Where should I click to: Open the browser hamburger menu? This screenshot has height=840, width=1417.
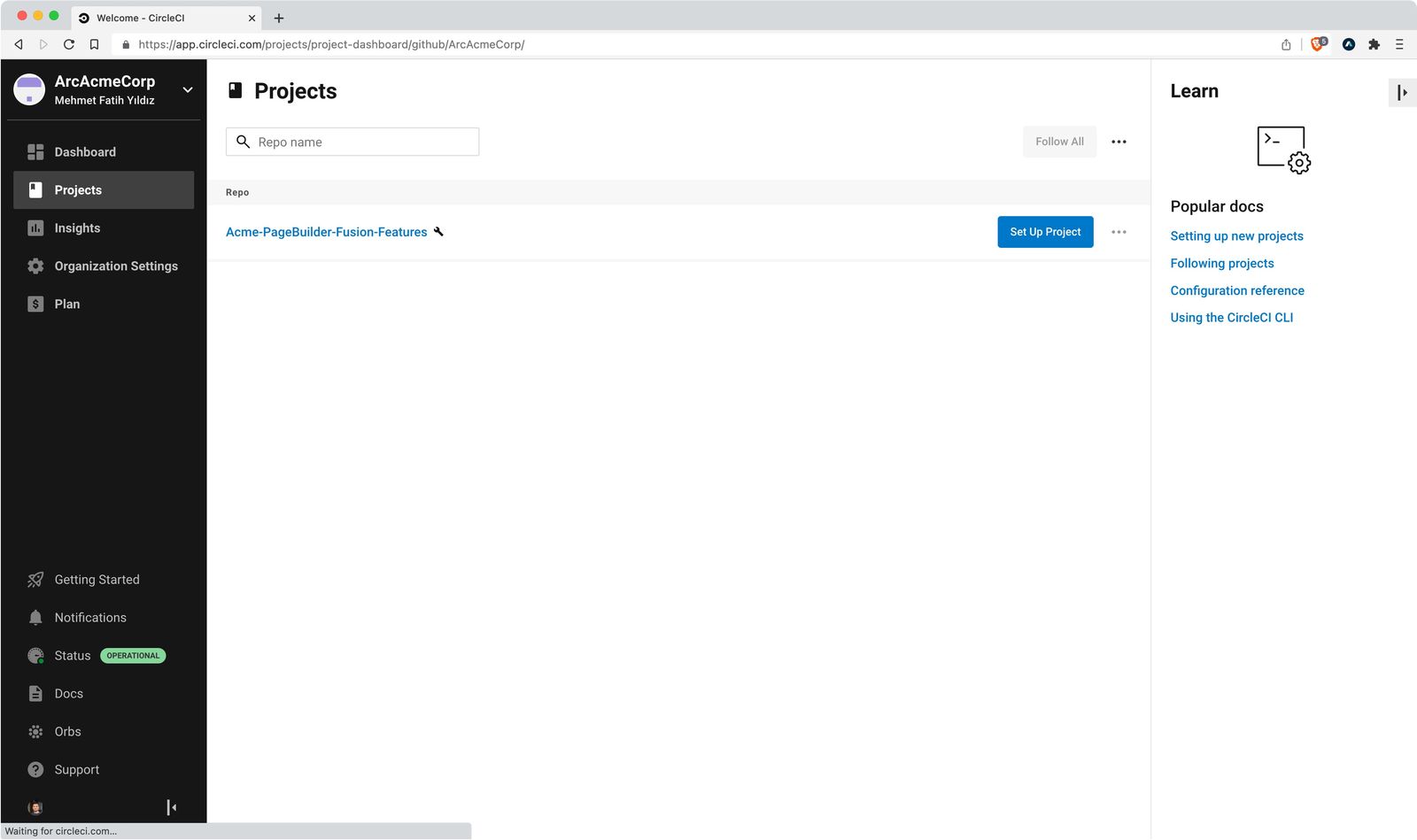tap(1399, 44)
